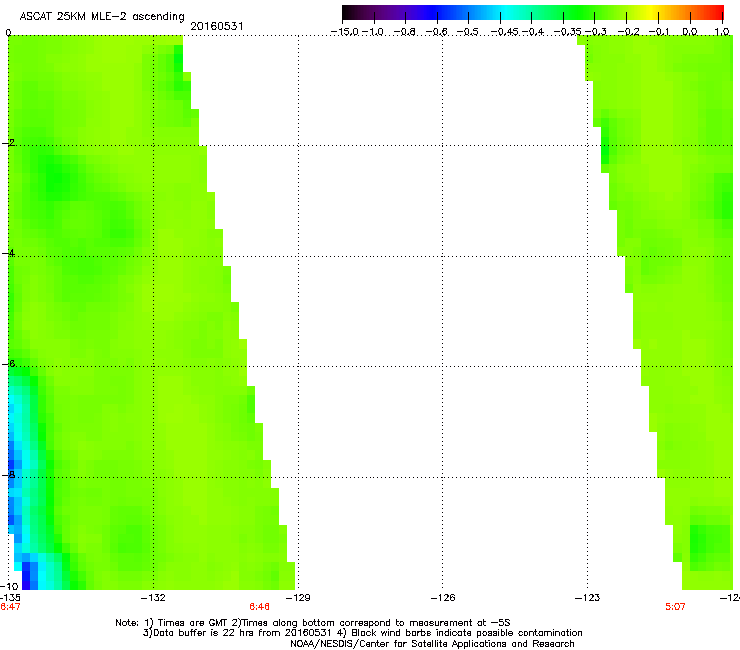740x650 pixels.
Task: Click the latitude axis label -8
Action: tap(8, 475)
